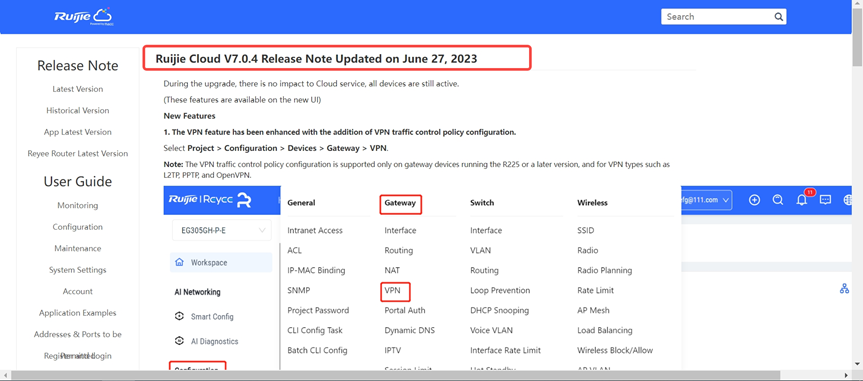Open Addresses & Ports to be link

(78, 334)
